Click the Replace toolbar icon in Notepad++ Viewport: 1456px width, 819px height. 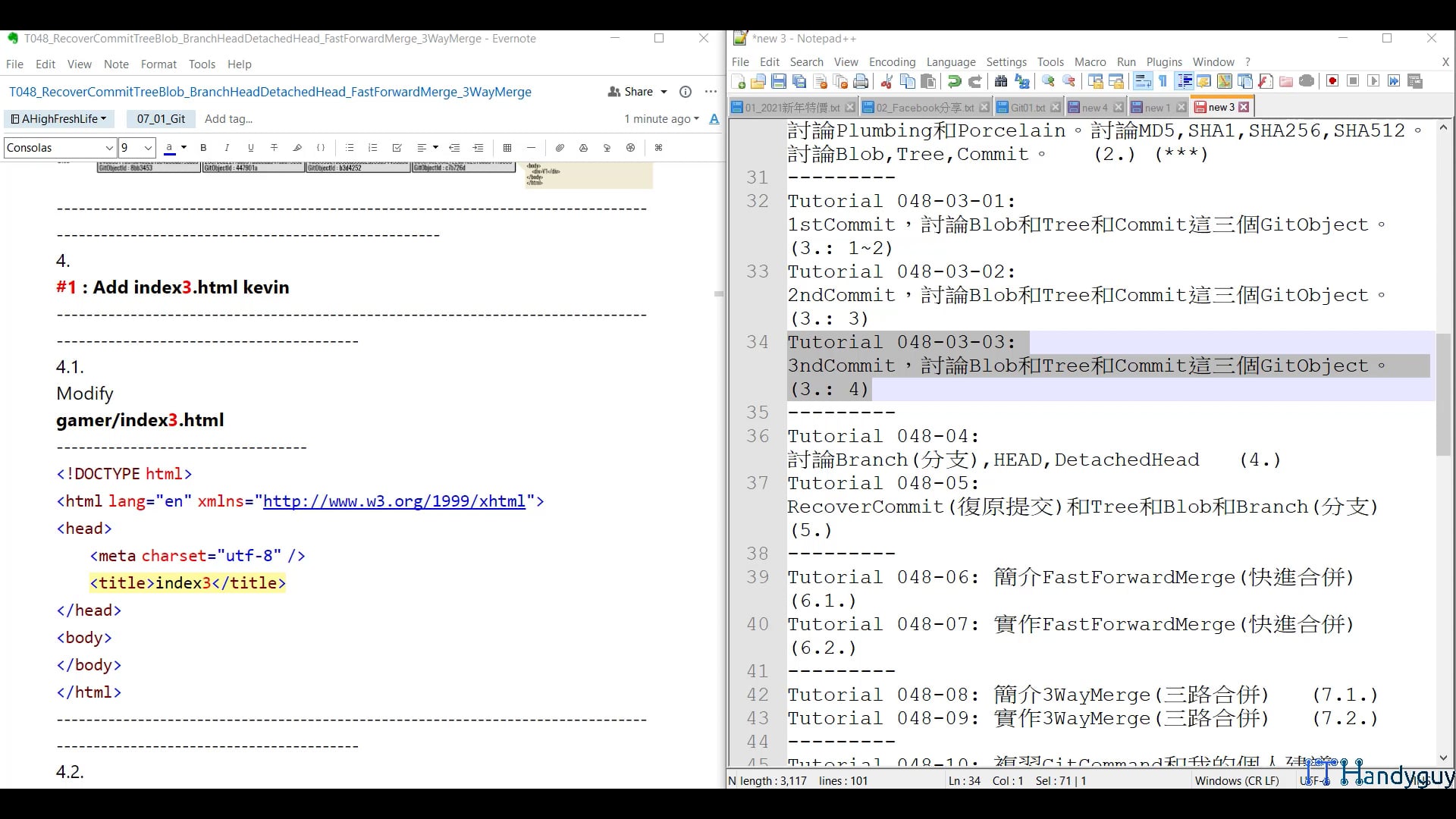pos(1022,81)
